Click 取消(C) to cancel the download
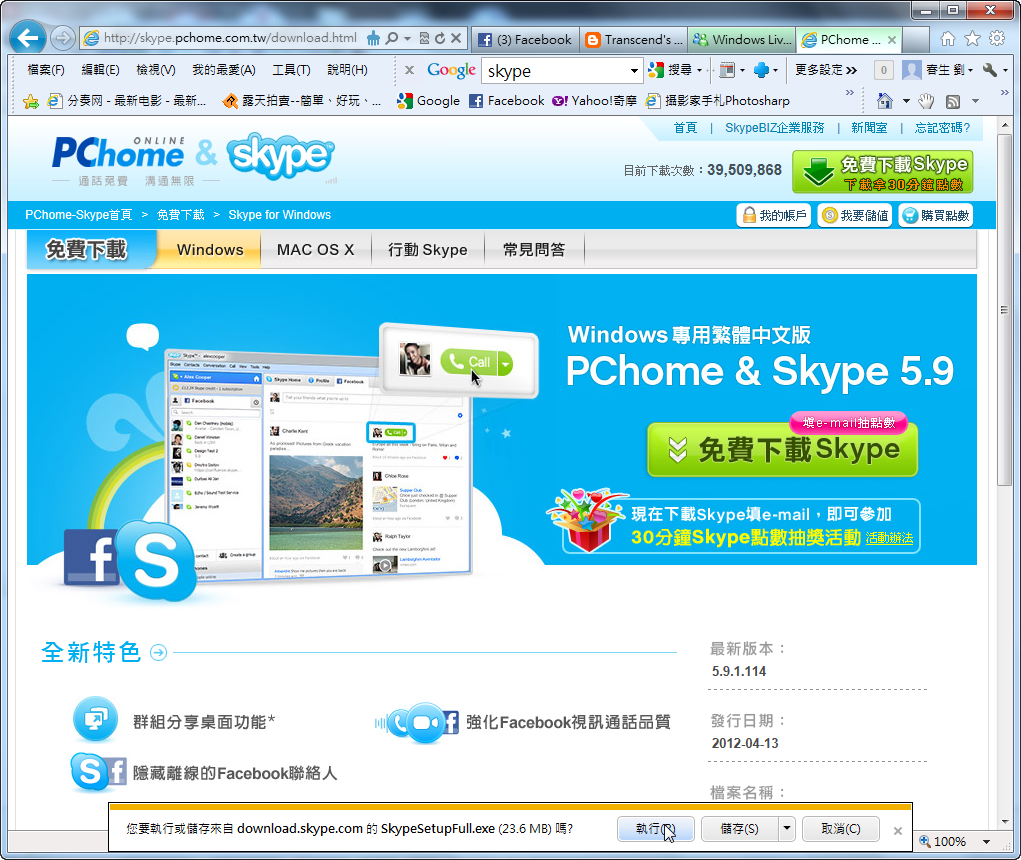 pyautogui.click(x=841, y=829)
